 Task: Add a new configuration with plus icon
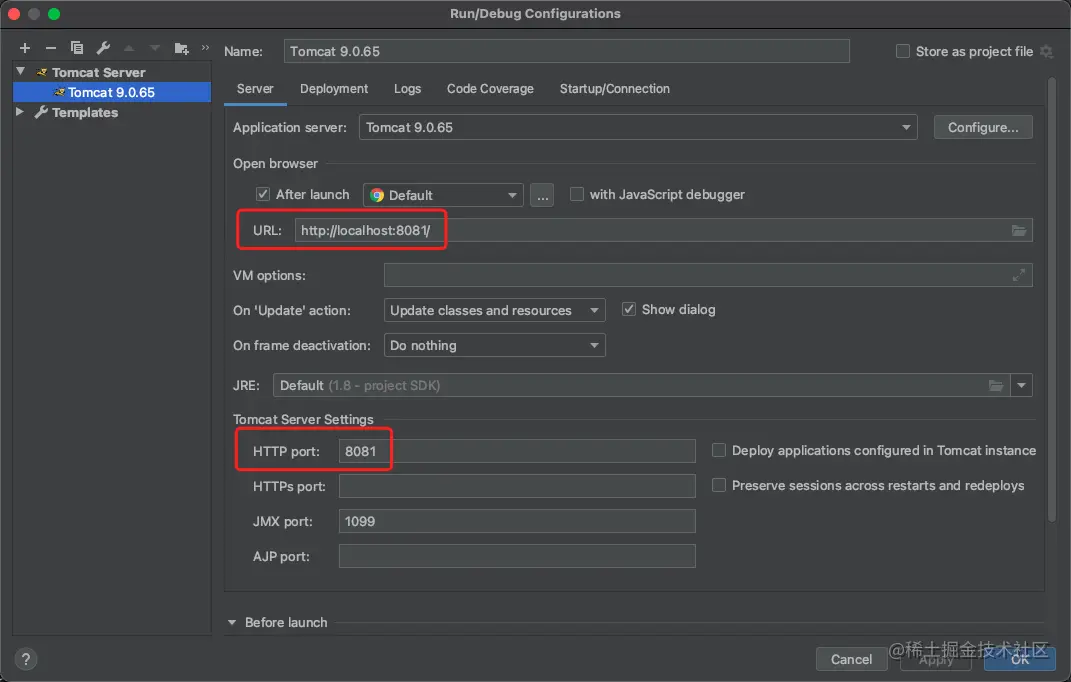point(25,48)
